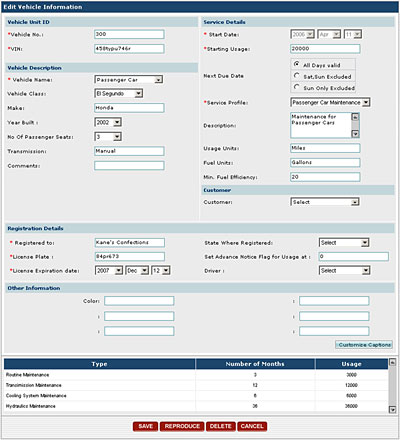Click the Comments input field
Viewport: 400px width, 440px height.
[x=129, y=166]
